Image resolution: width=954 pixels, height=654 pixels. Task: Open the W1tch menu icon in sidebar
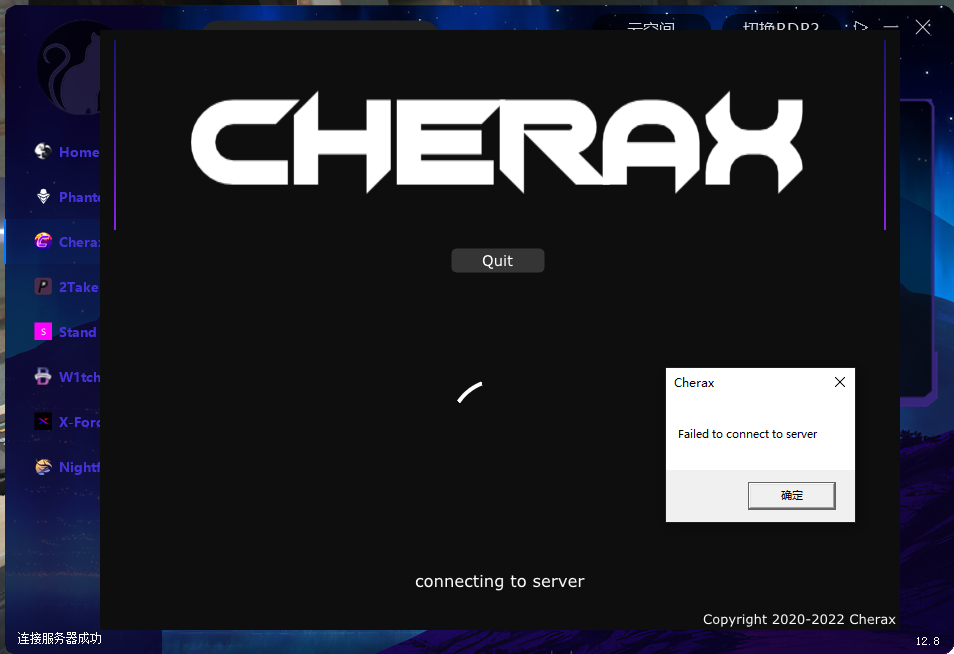click(43, 377)
